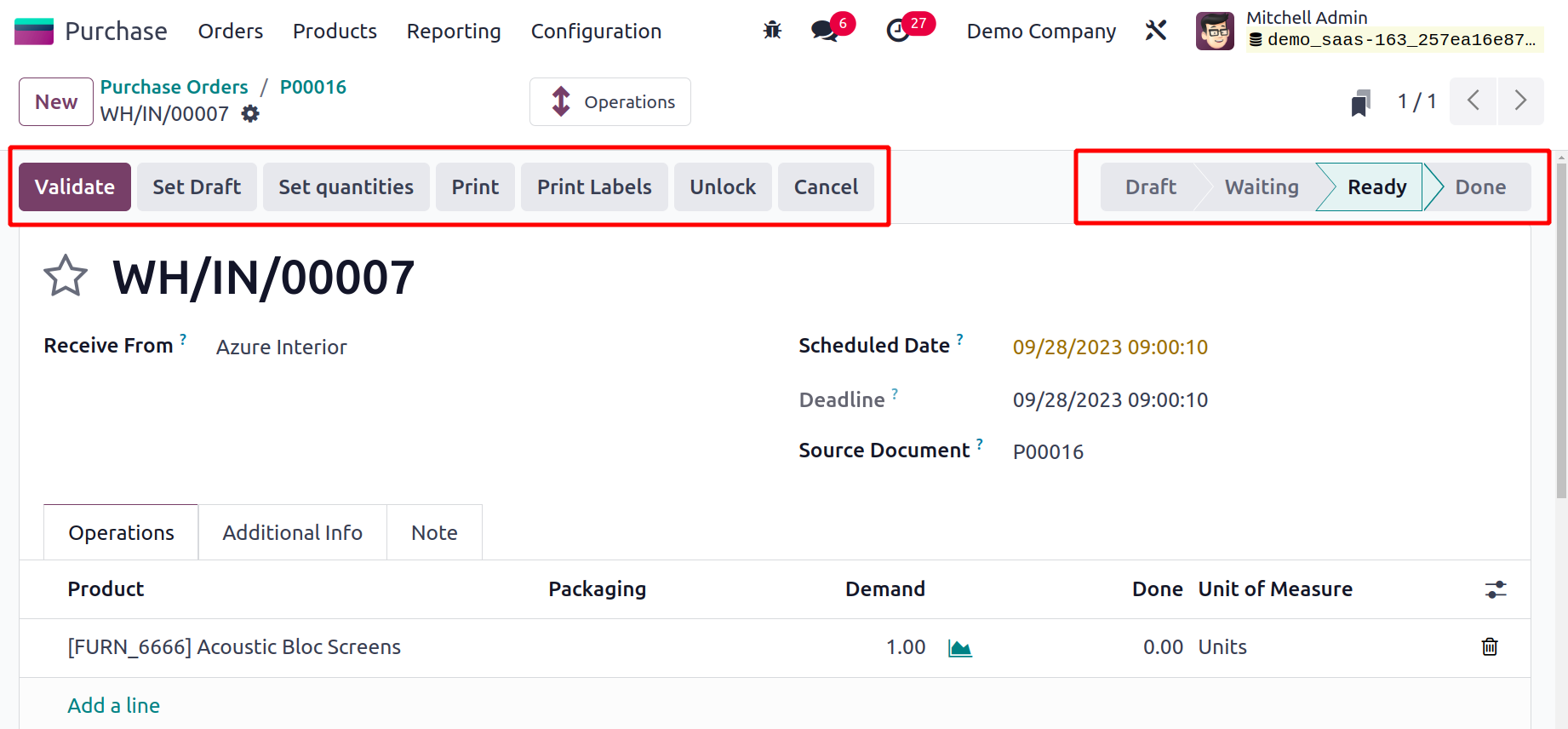Open the activities clock icon
Viewport: 1568px width, 729px height.
point(898,32)
